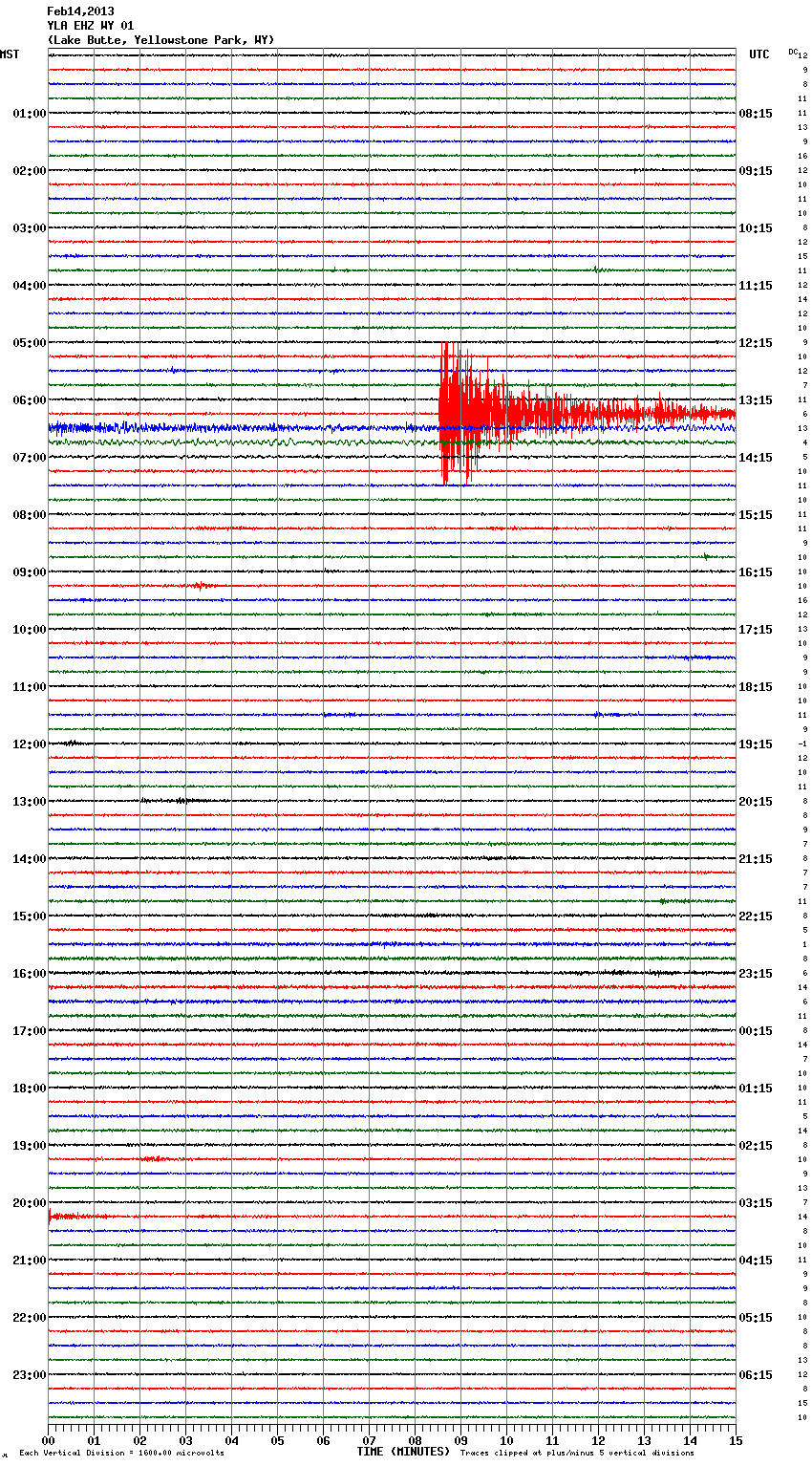Click the MST timezone label
The width and height of the screenshot is (812, 1466).
pos(10,54)
